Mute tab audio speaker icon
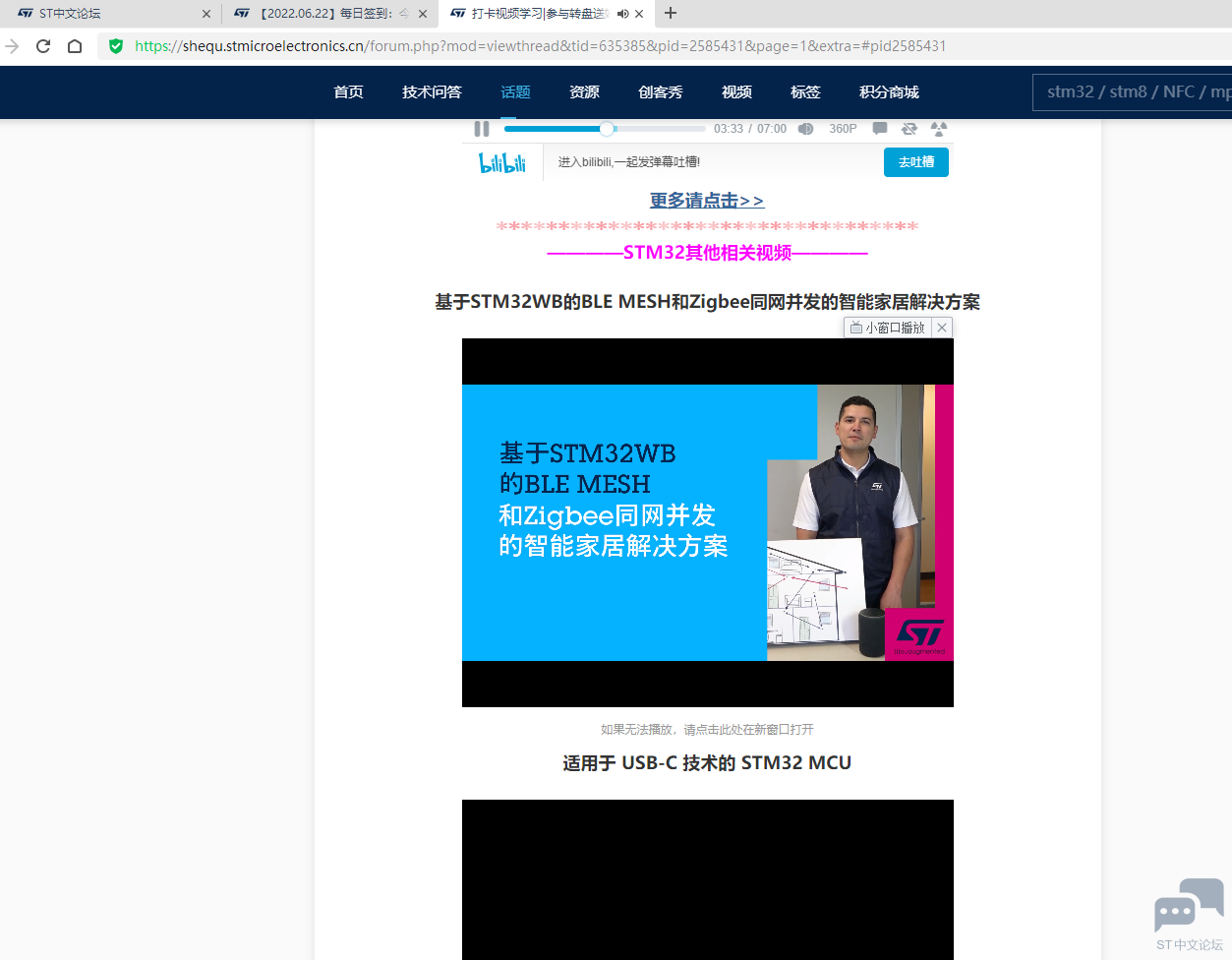Viewport: 1232px width, 960px height. click(622, 14)
